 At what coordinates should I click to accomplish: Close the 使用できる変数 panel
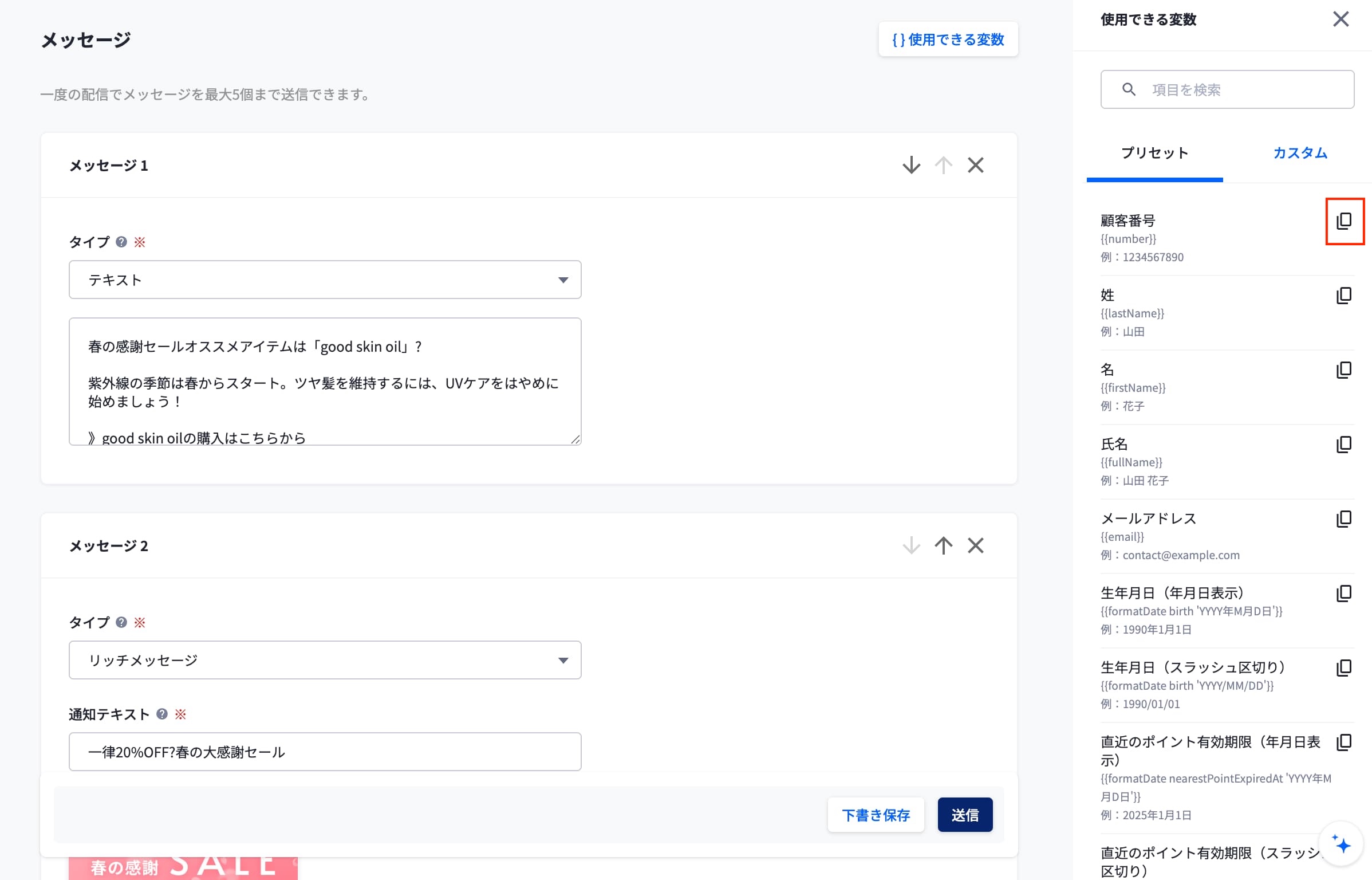click(x=1341, y=19)
